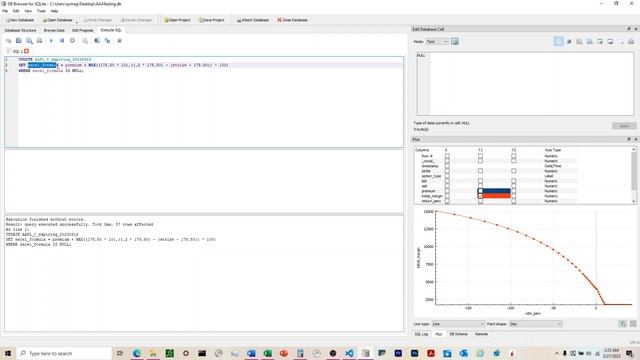Toggle comment for SQL line icon
Image resolution: width=640 pixels, height=360 pixels.
click(120, 41)
